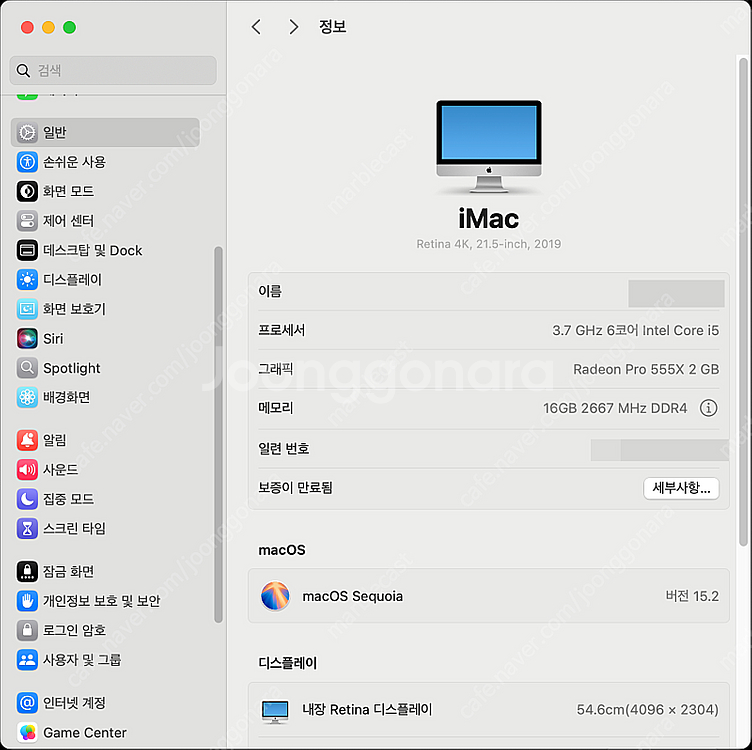Open 사용자 및 그룹 icon
This screenshot has height=750, width=752.
coord(27,660)
